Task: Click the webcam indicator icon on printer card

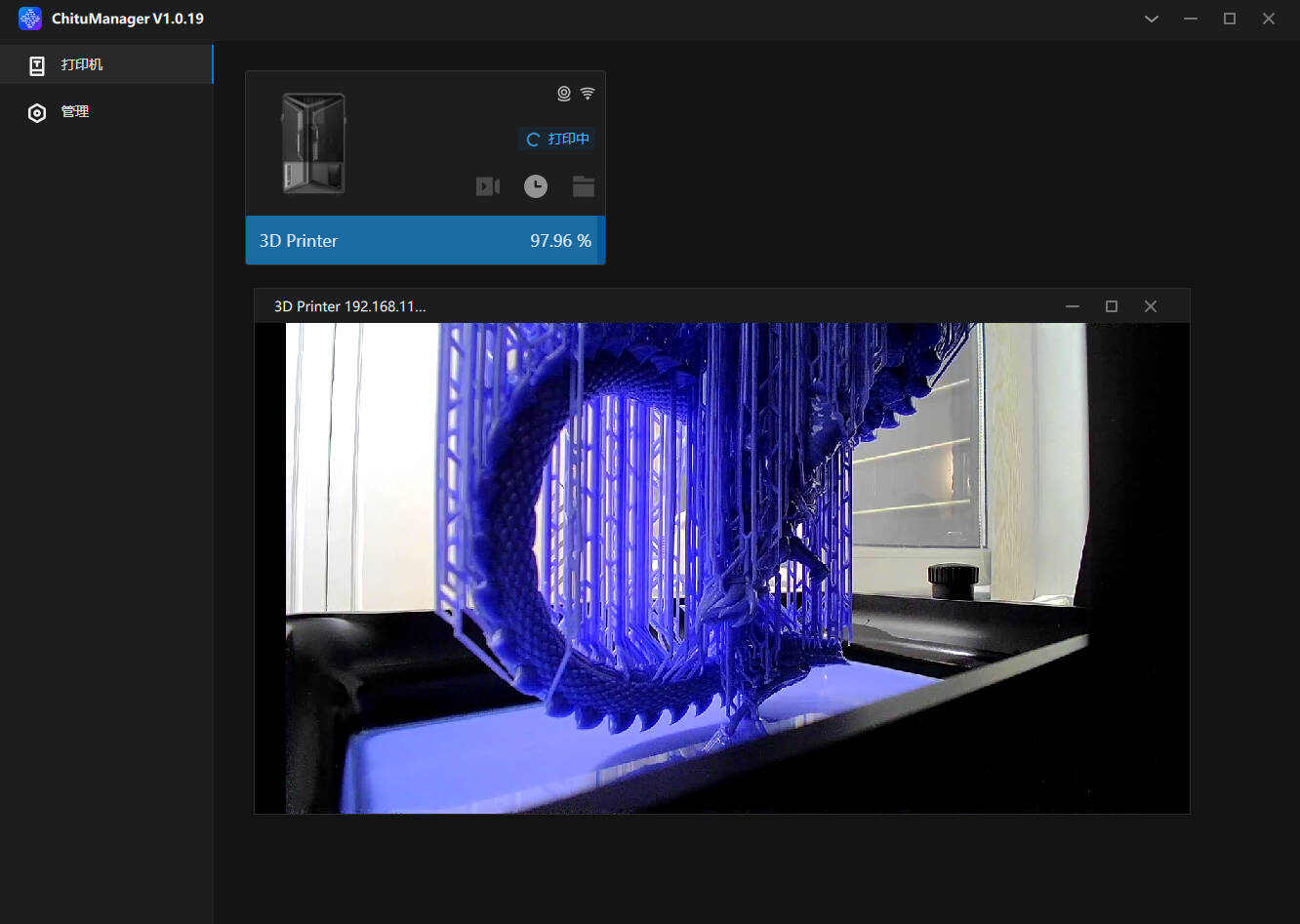Action: (x=564, y=94)
